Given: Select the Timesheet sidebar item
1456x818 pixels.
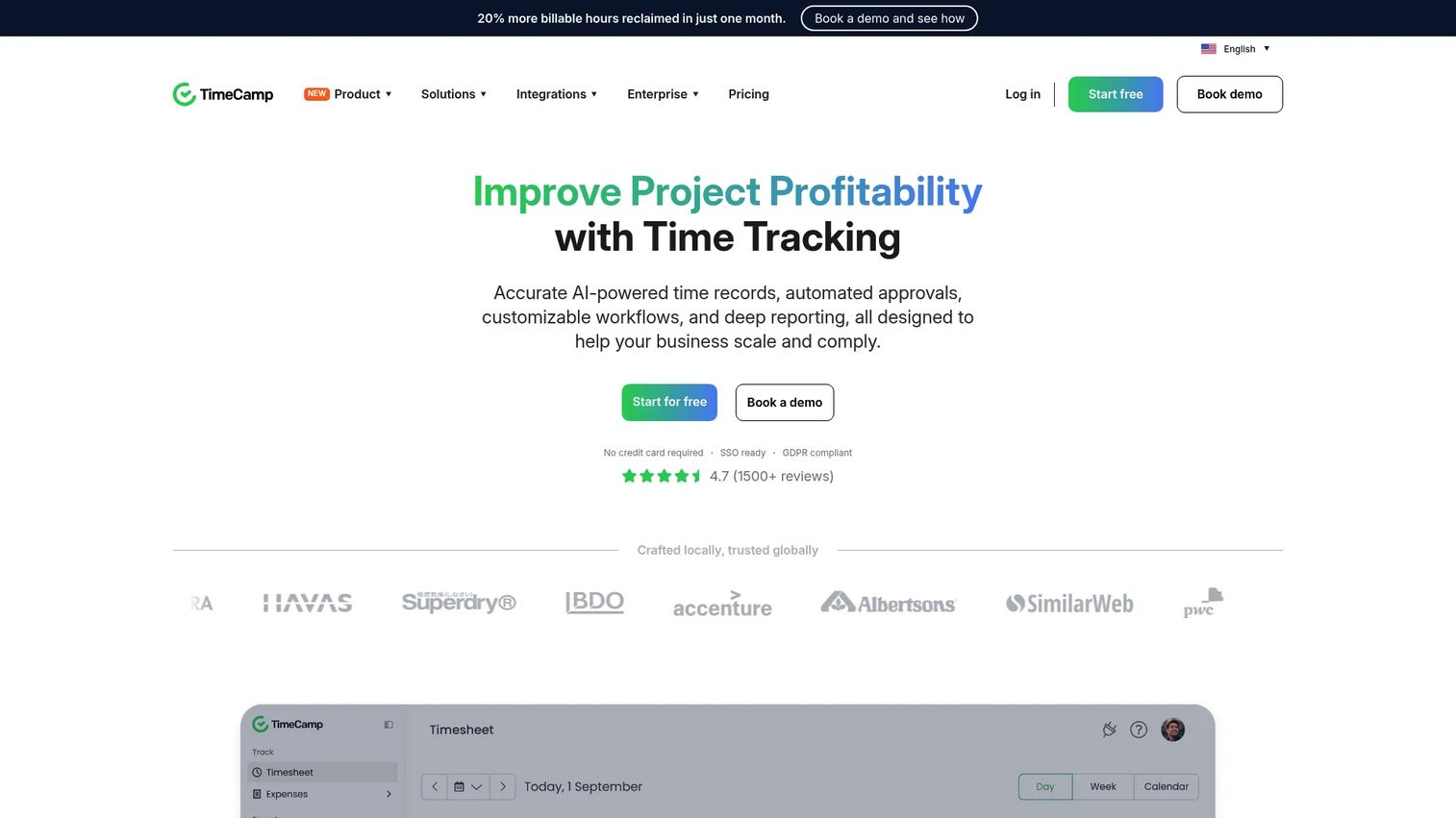Looking at the screenshot, I should tap(323, 772).
